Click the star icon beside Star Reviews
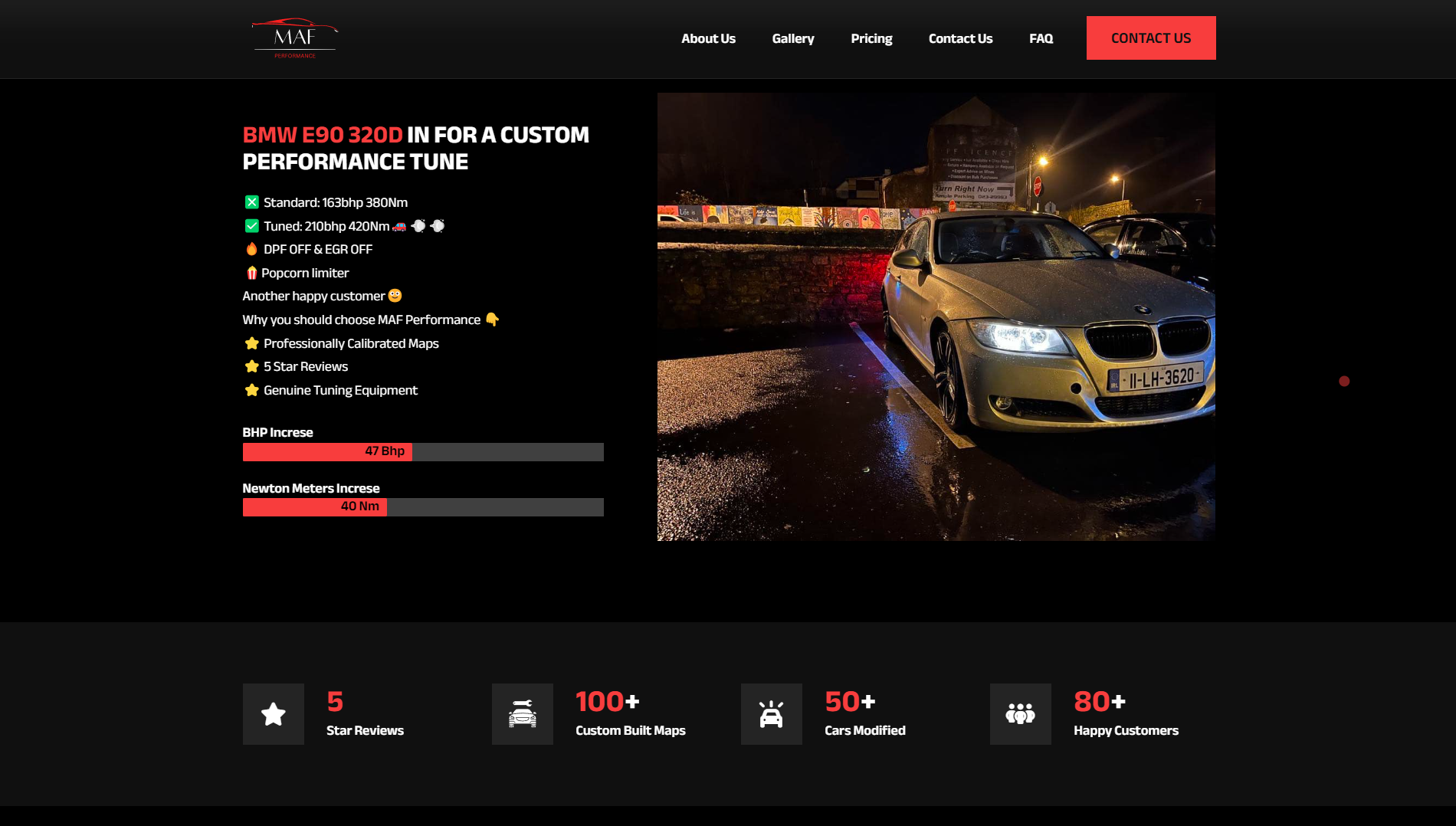The image size is (1456, 826). tap(274, 714)
